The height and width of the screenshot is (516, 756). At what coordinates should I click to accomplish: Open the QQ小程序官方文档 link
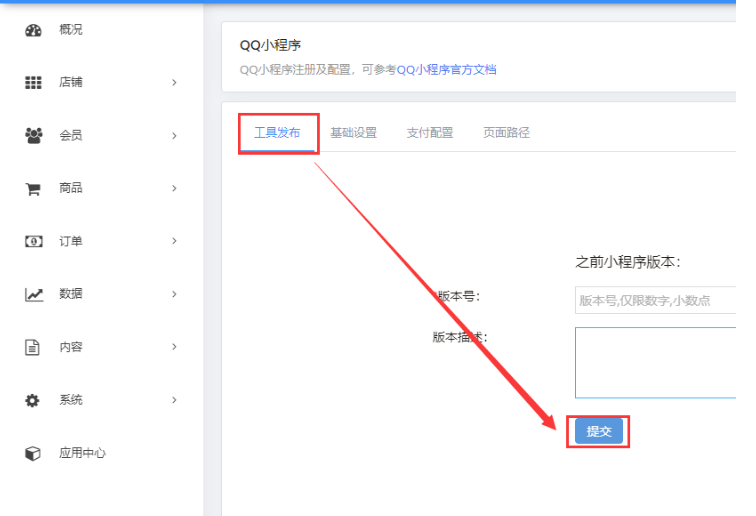point(446,70)
